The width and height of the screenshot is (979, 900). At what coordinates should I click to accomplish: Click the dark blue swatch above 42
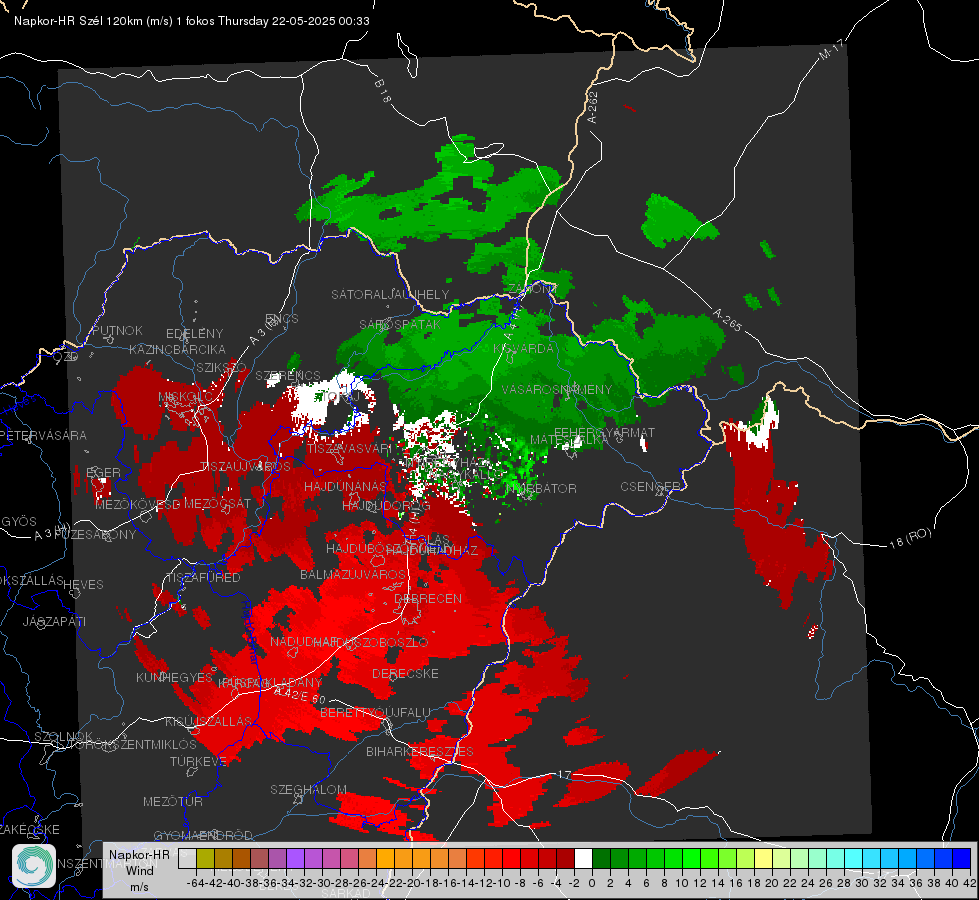coord(962,858)
